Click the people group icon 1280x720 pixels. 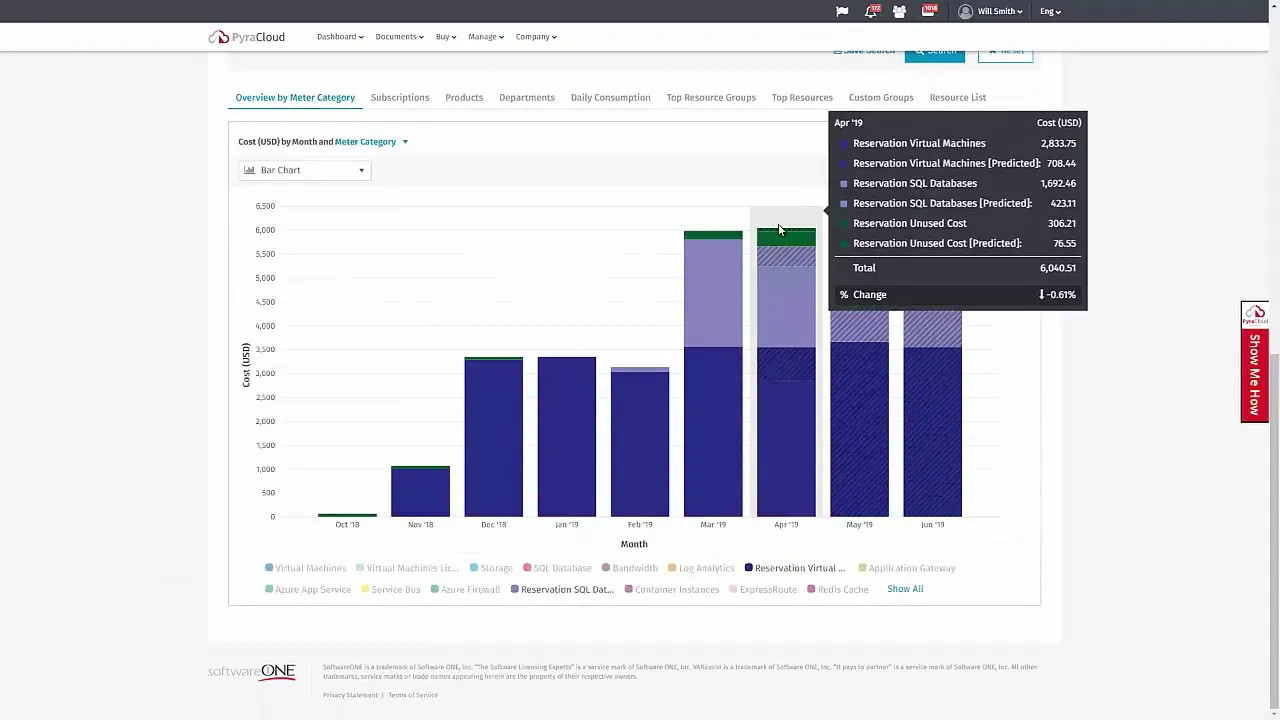coord(899,12)
